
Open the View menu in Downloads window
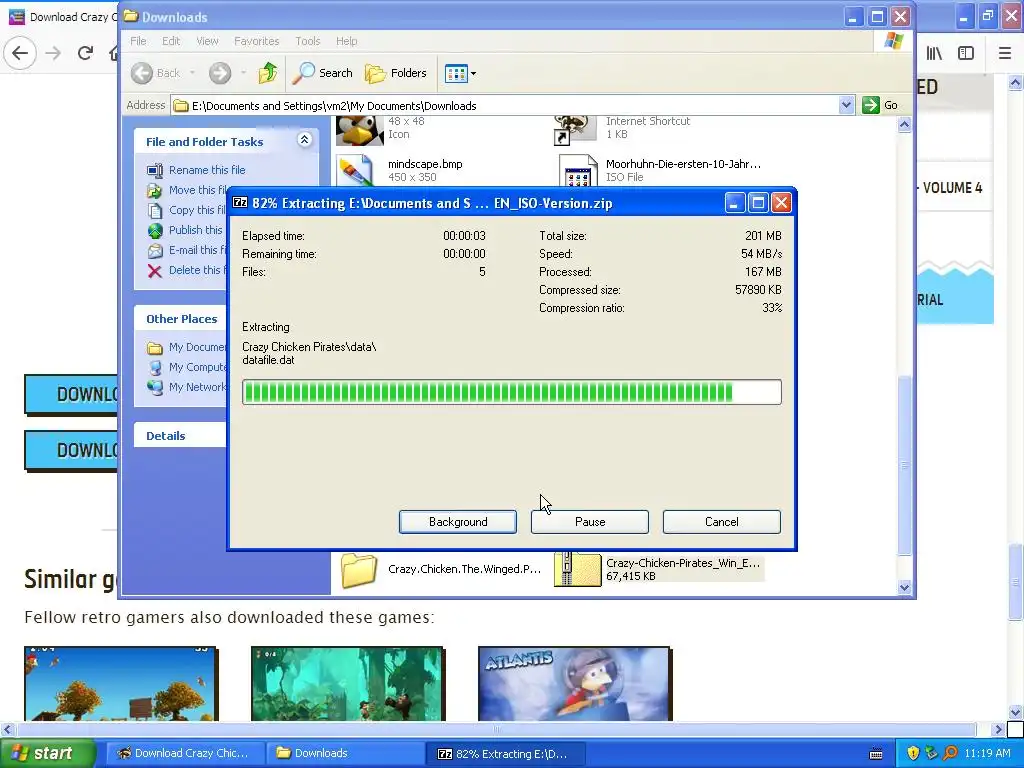pos(207,40)
